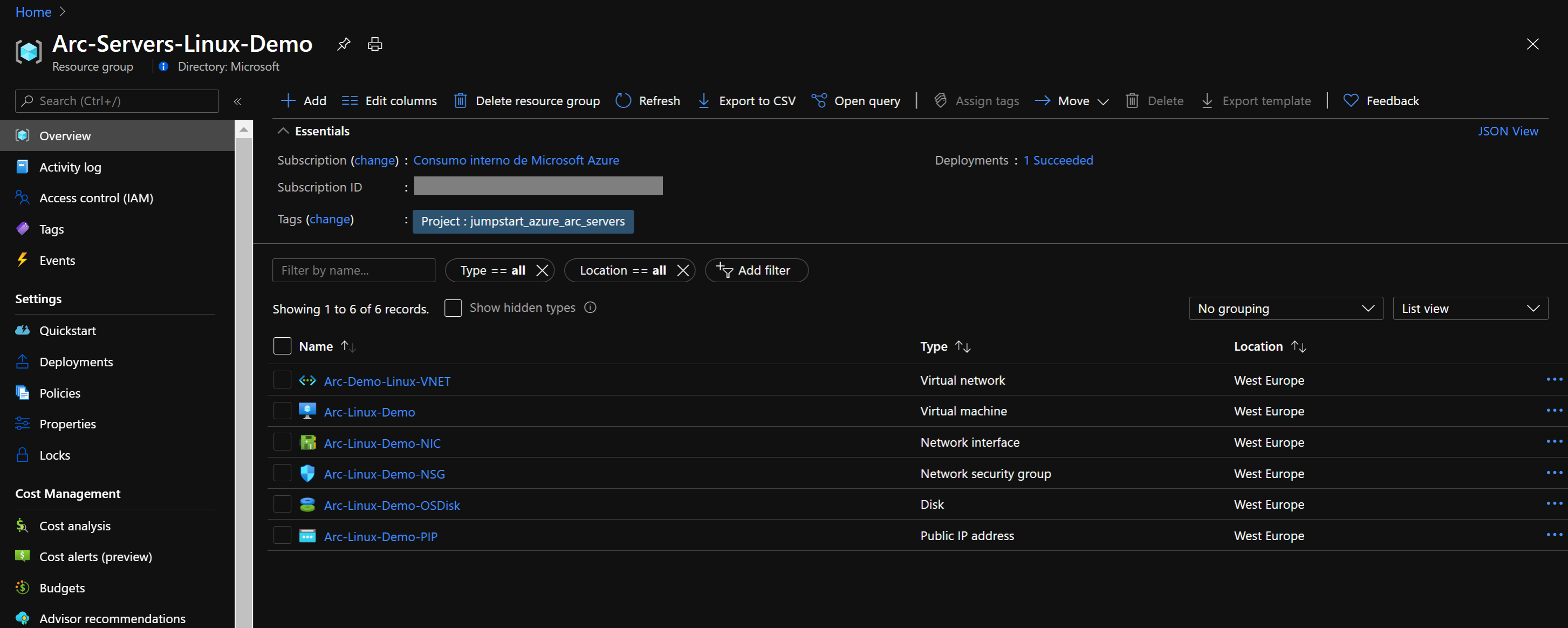Screen dimensions: 1568x628
Task: Click the Add resource button
Action: tap(303, 100)
